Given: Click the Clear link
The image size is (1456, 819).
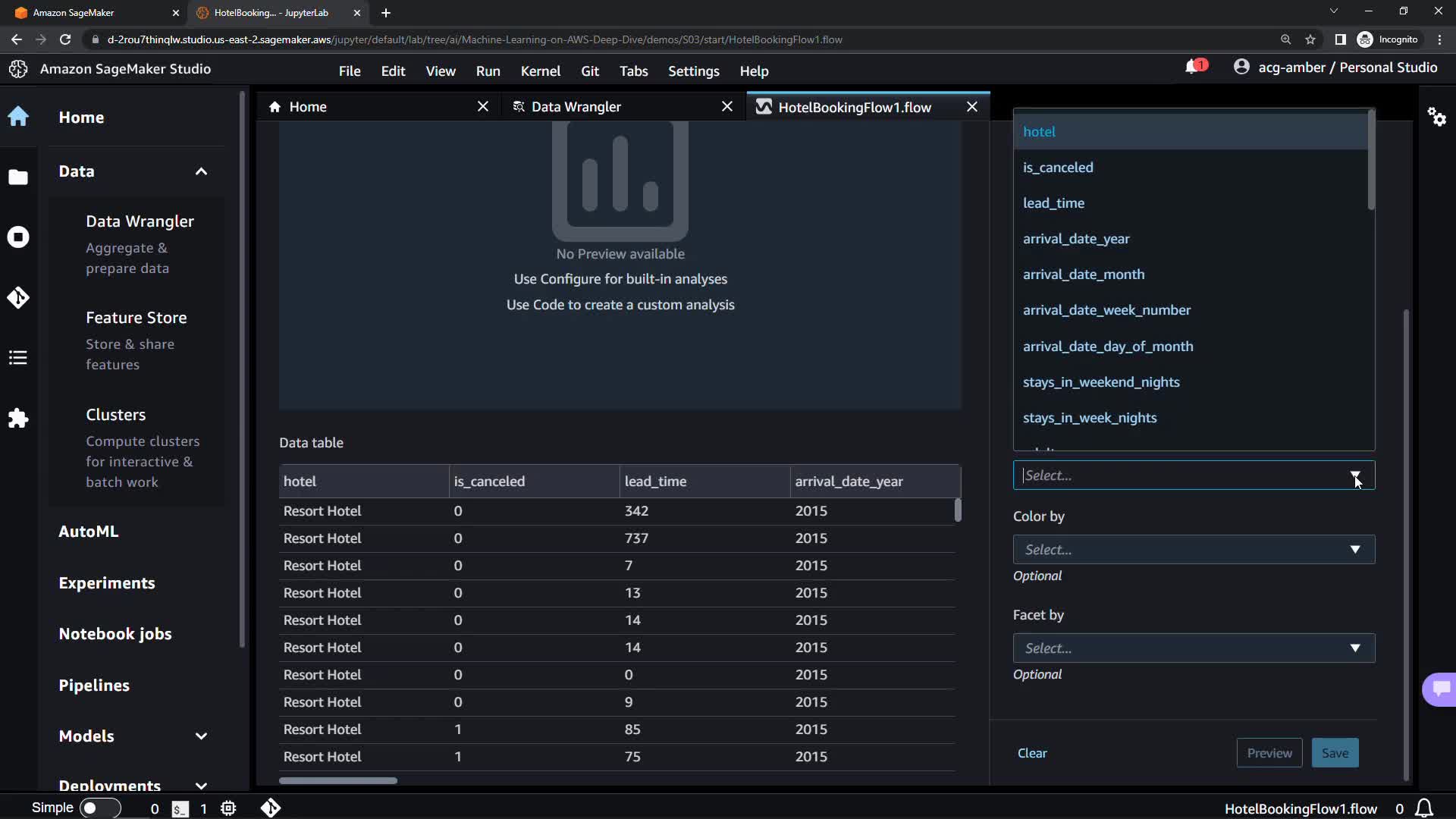Looking at the screenshot, I should [1031, 753].
